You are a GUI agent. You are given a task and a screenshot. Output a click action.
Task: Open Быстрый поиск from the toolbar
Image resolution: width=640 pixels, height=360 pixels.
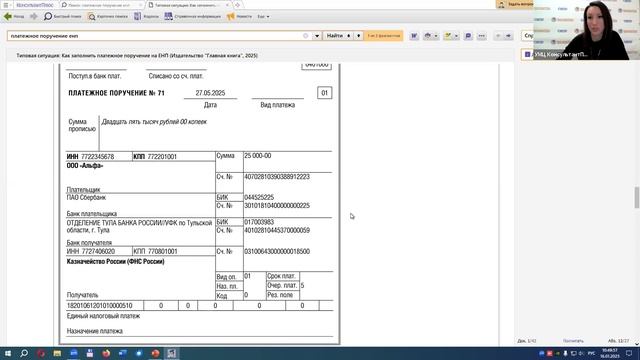tap(62, 16)
